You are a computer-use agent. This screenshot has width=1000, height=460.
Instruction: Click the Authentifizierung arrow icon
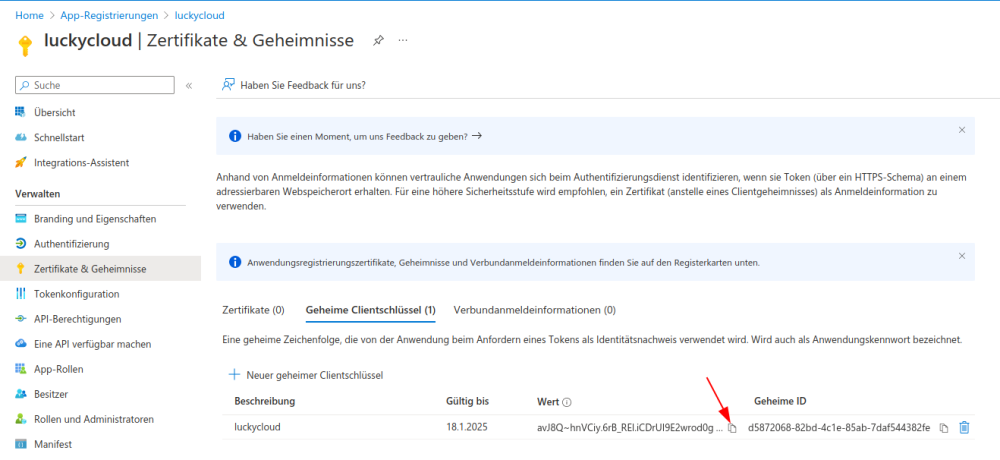click(x=20, y=244)
